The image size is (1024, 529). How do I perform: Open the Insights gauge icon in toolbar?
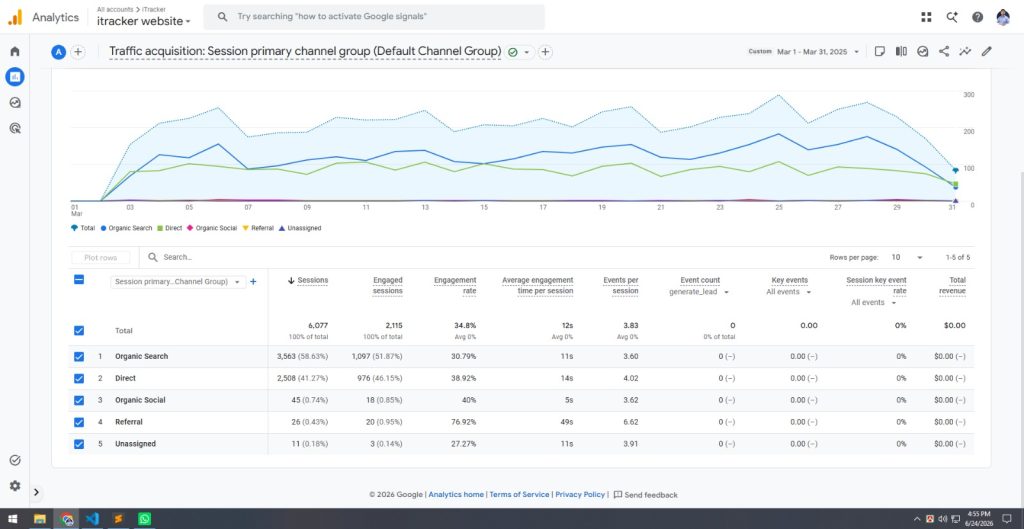pos(923,51)
